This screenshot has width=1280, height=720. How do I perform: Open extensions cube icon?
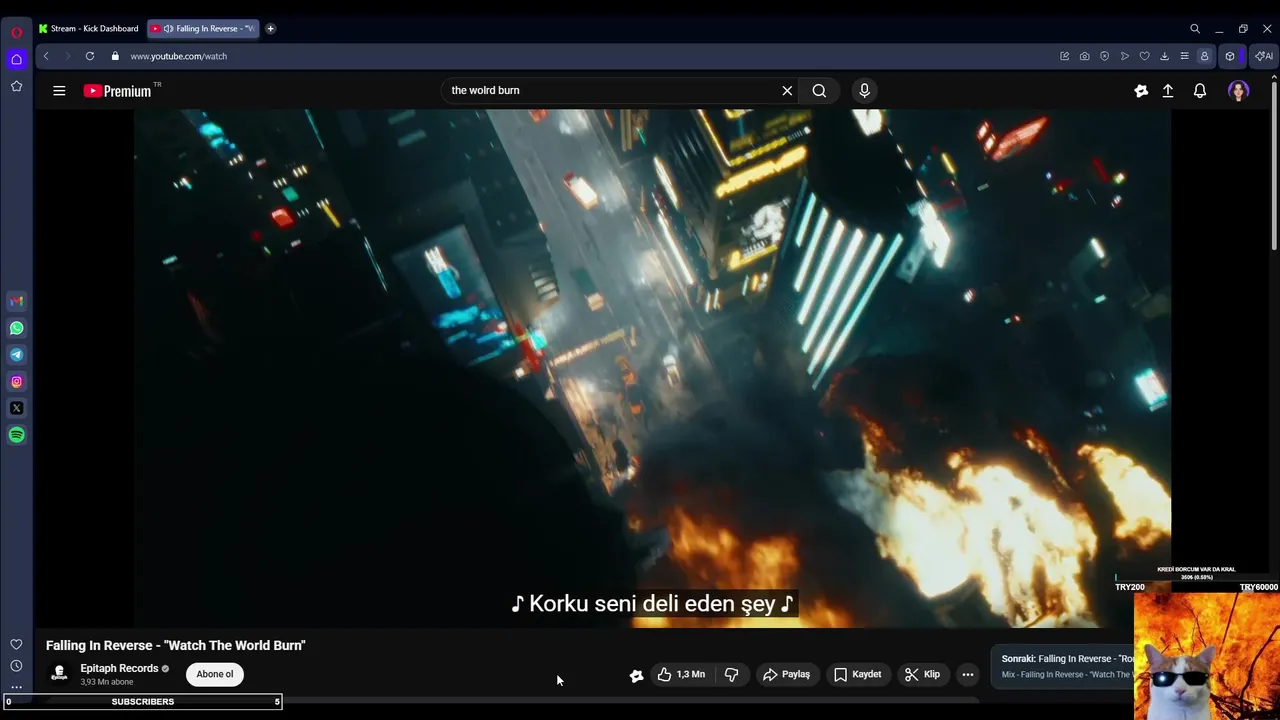click(x=1230, y=56)
